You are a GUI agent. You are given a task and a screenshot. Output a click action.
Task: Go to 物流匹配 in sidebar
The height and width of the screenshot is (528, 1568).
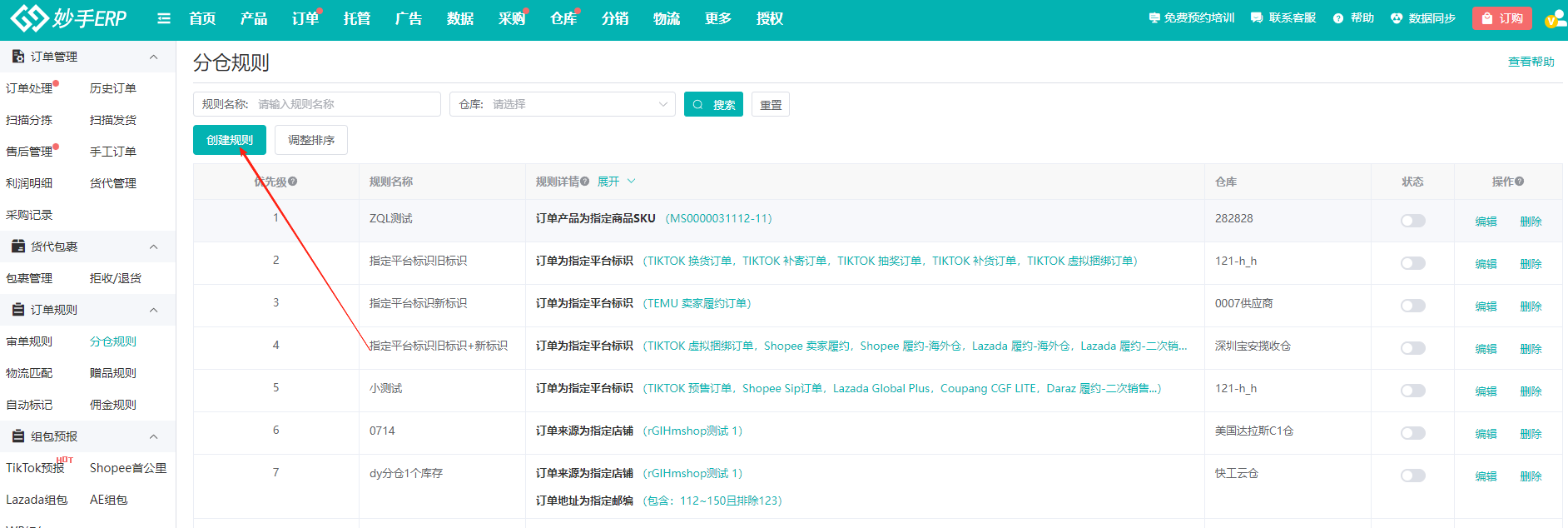(29, 373)
